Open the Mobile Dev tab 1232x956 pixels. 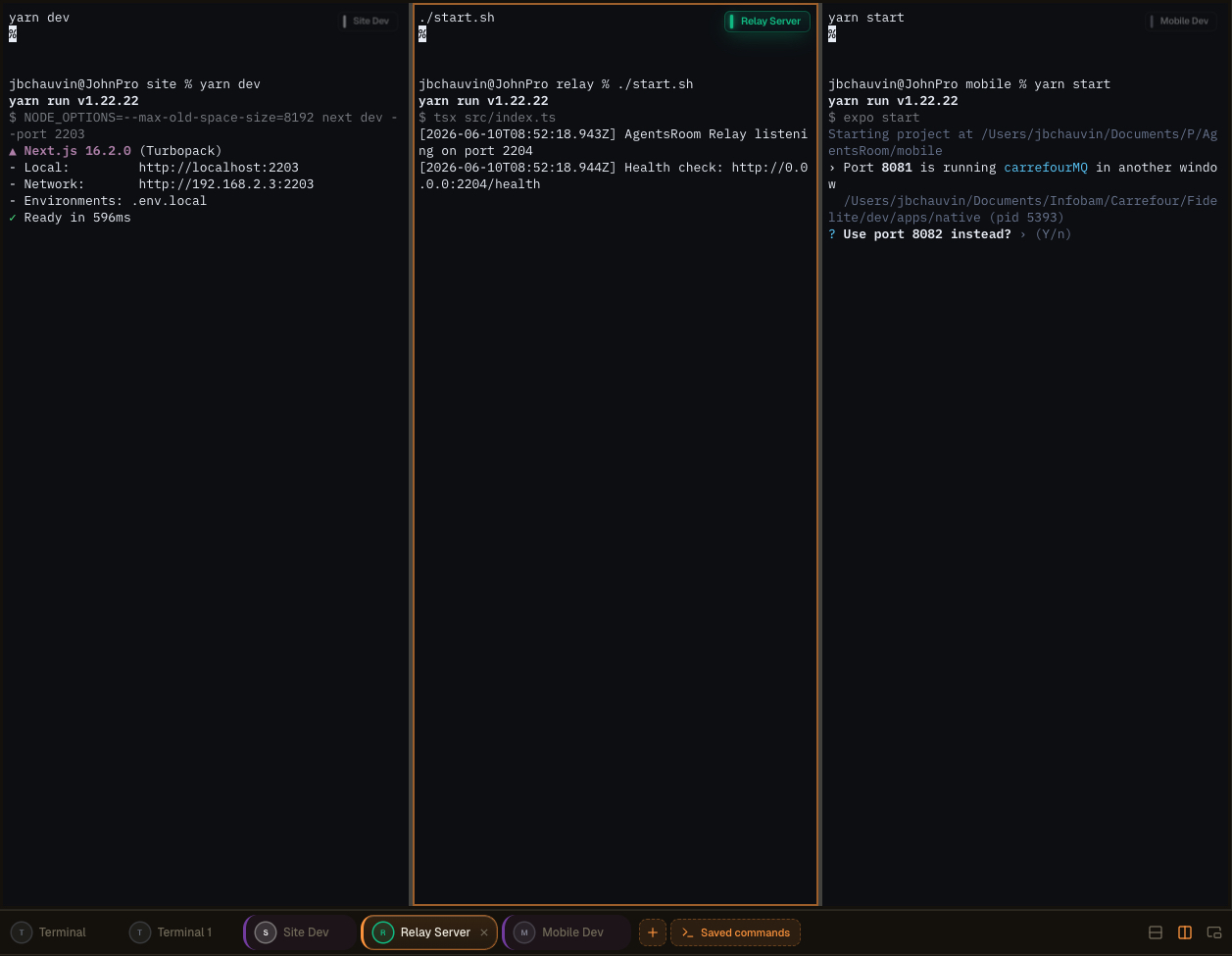click(567, 932)
